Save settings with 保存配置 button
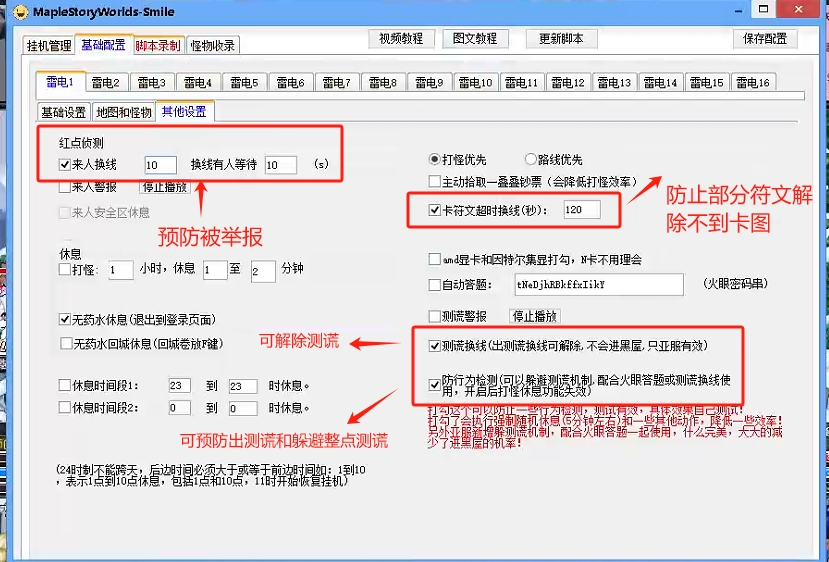The width and height of the screenshot is (829, 562). tap(765, 39)
